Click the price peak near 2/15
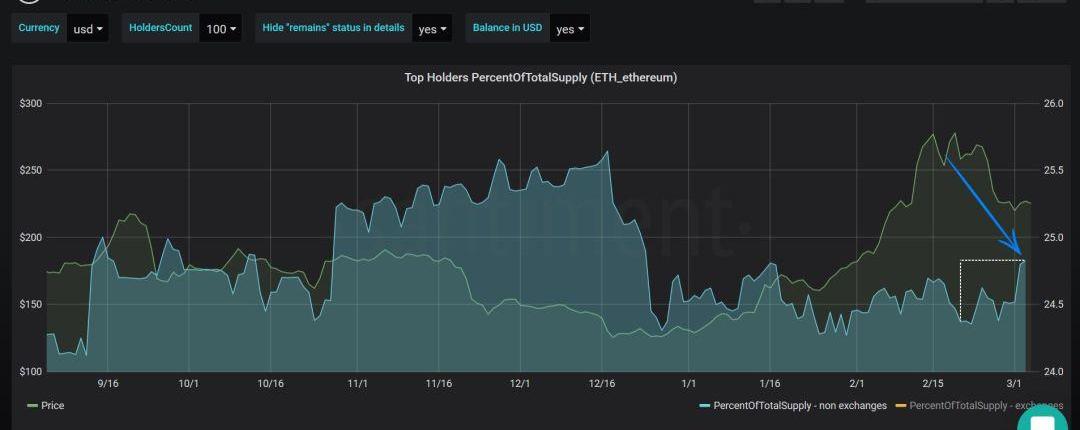The width and height of the screenshot is (1080, 430). [x=933, y=135]
